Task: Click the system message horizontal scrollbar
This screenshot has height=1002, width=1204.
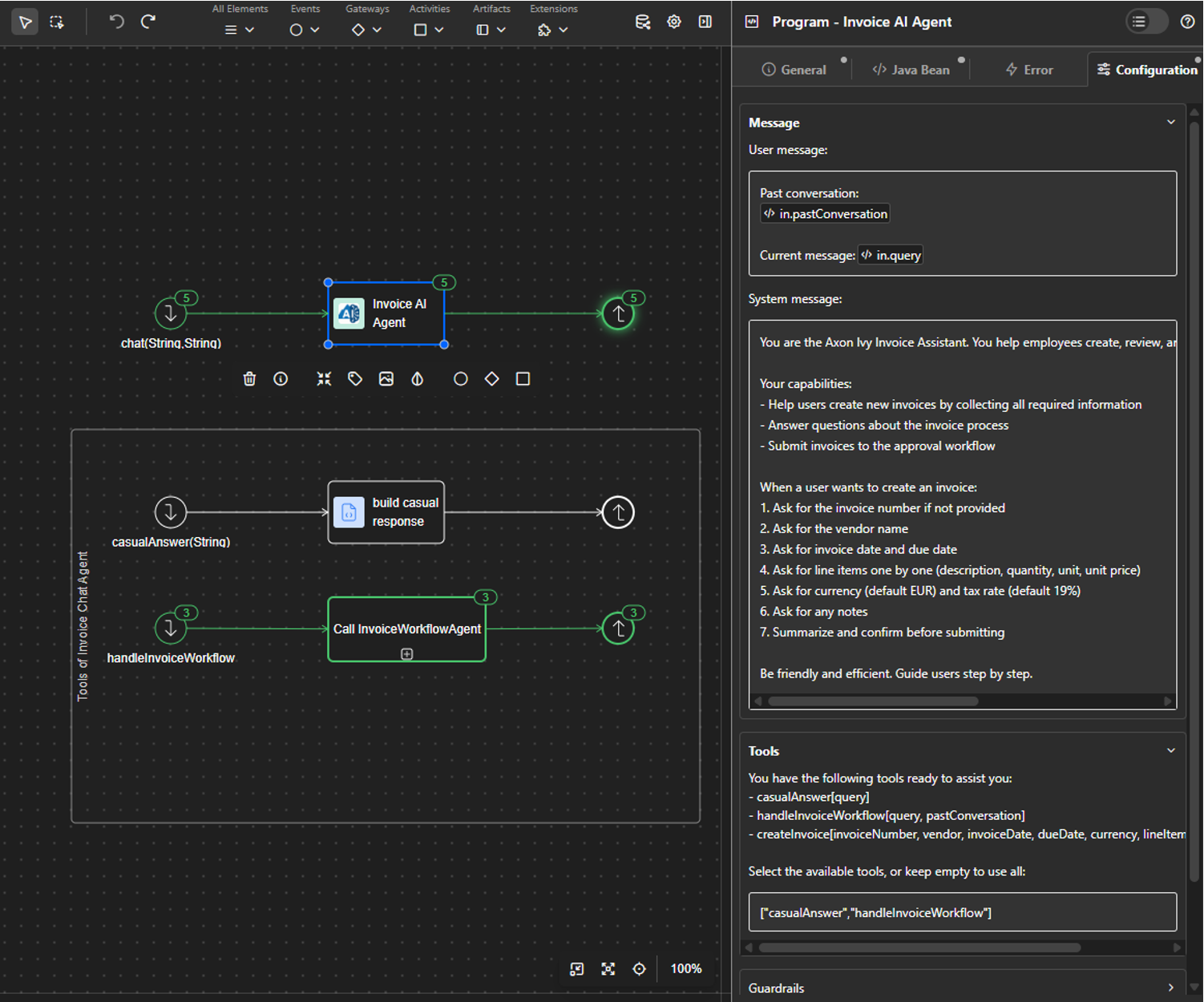Action: coord(874,701)
